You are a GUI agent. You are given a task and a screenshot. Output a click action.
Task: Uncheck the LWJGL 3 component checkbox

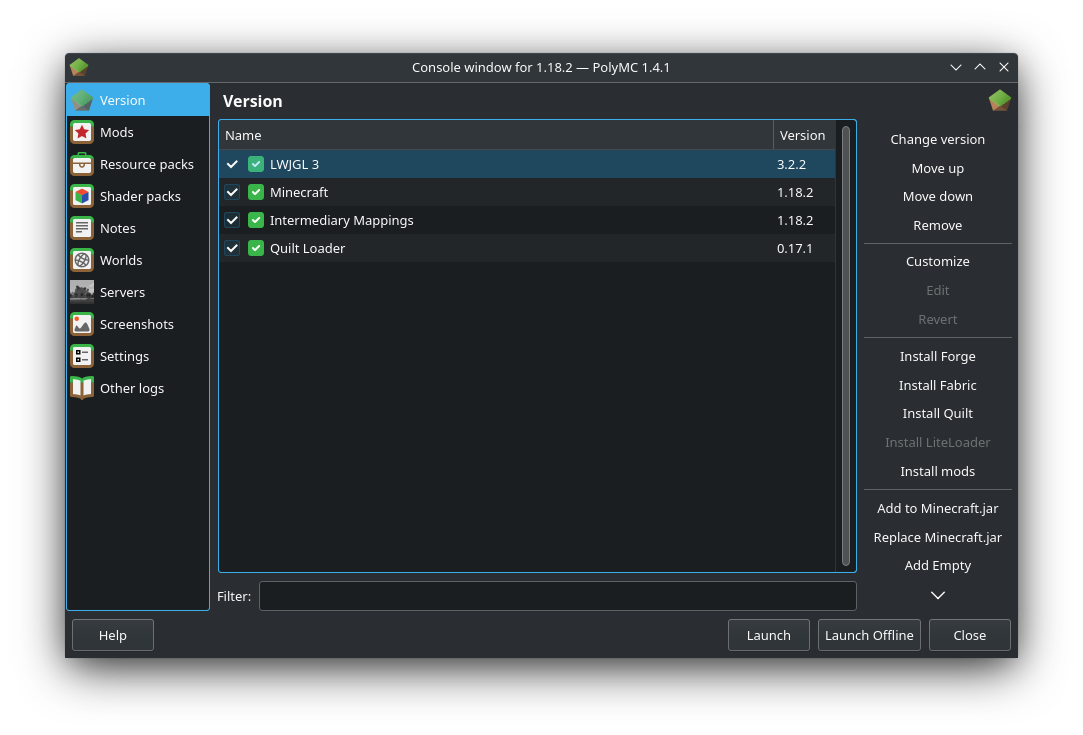pyautogui.click(x=232, y=164)
